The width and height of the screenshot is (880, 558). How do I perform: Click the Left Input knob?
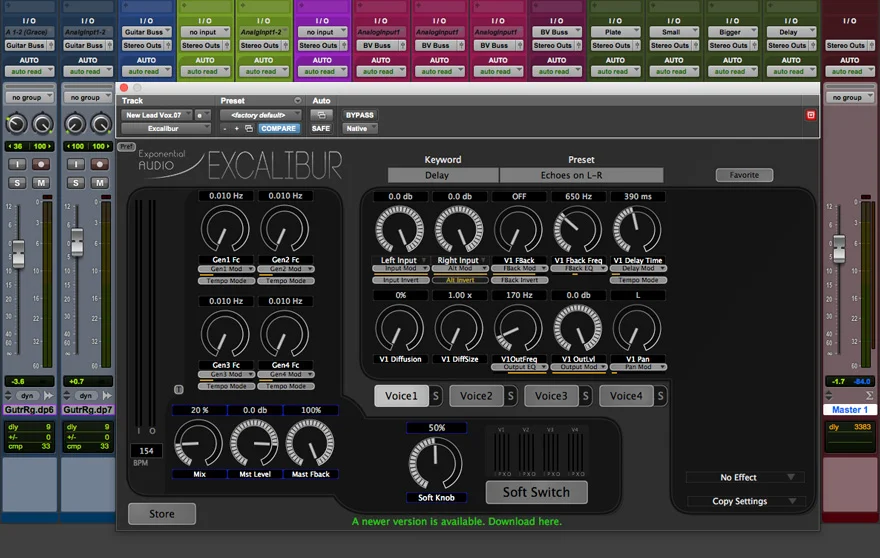(400, 230)
